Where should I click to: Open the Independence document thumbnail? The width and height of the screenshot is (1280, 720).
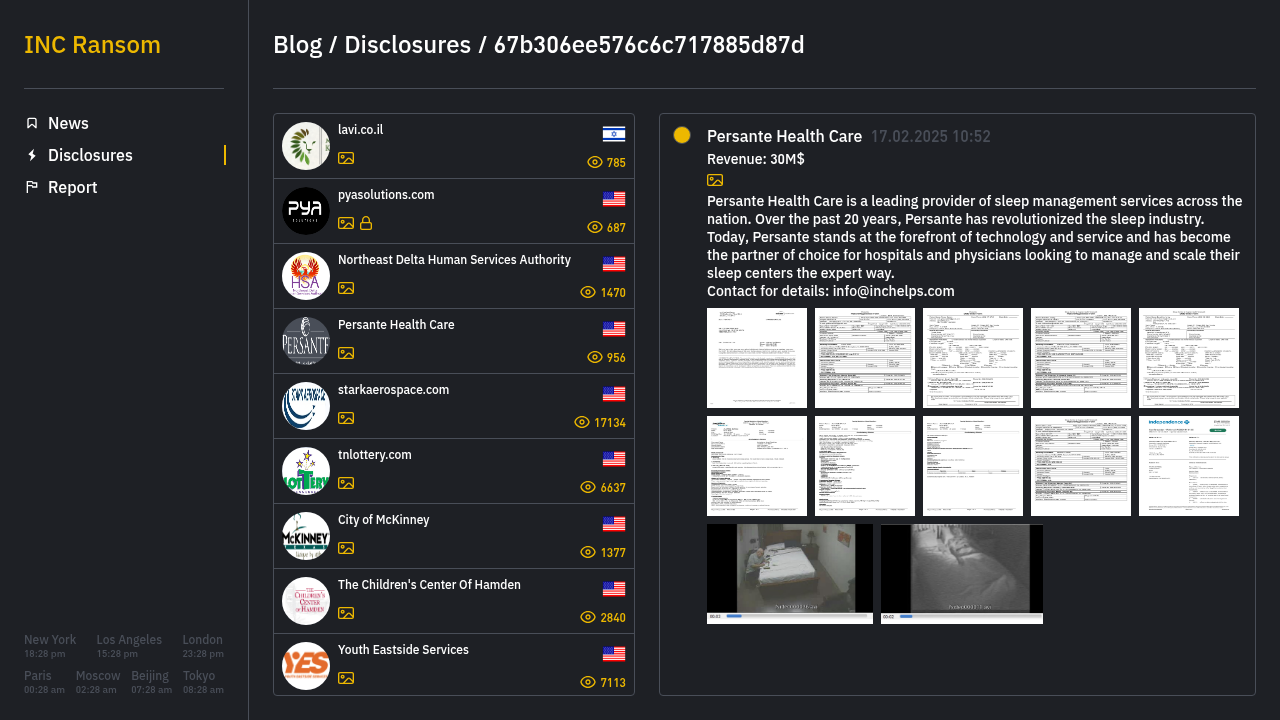pos(1189,466)
